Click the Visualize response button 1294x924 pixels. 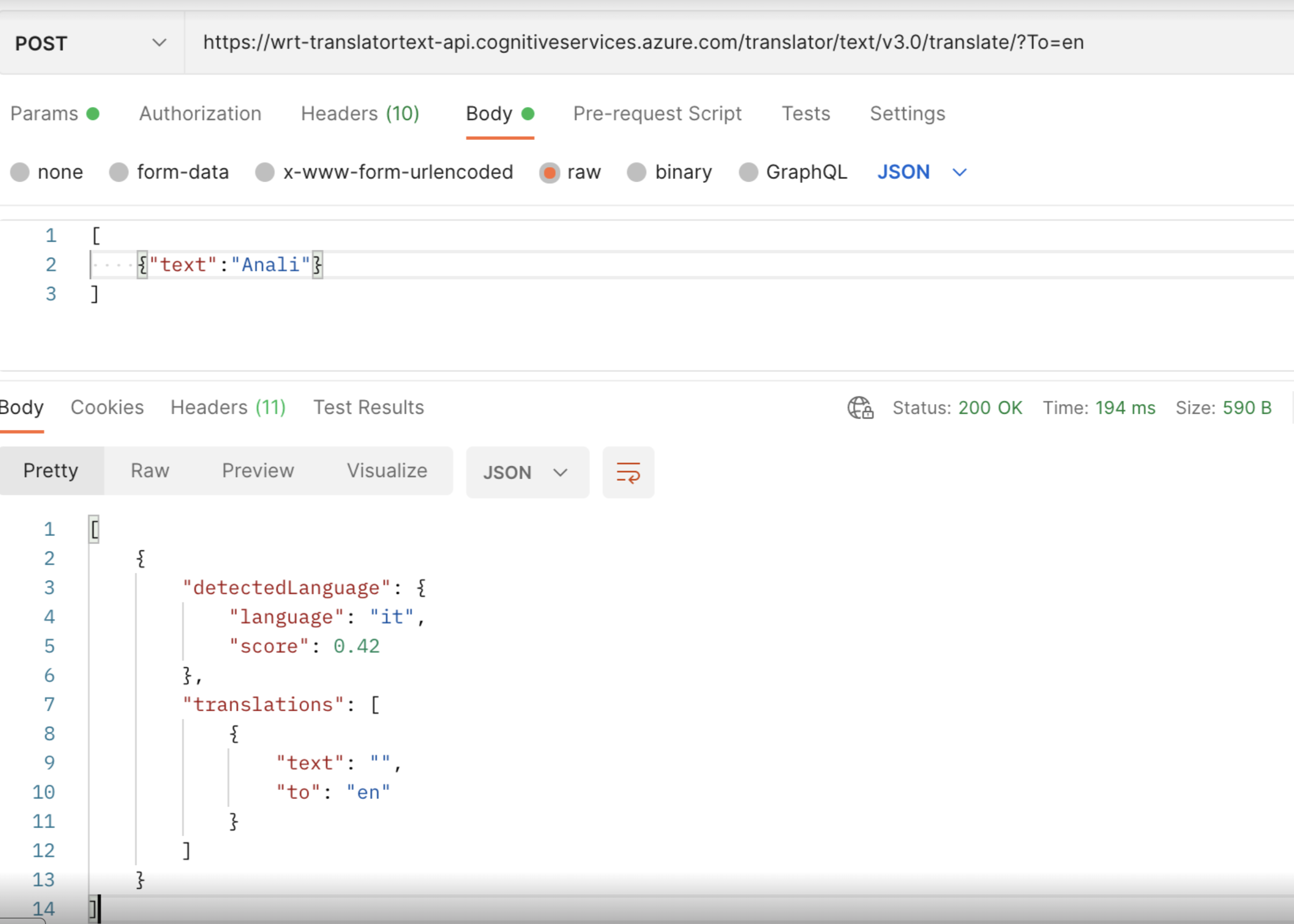pyautogui.click(x=387, y=471)
